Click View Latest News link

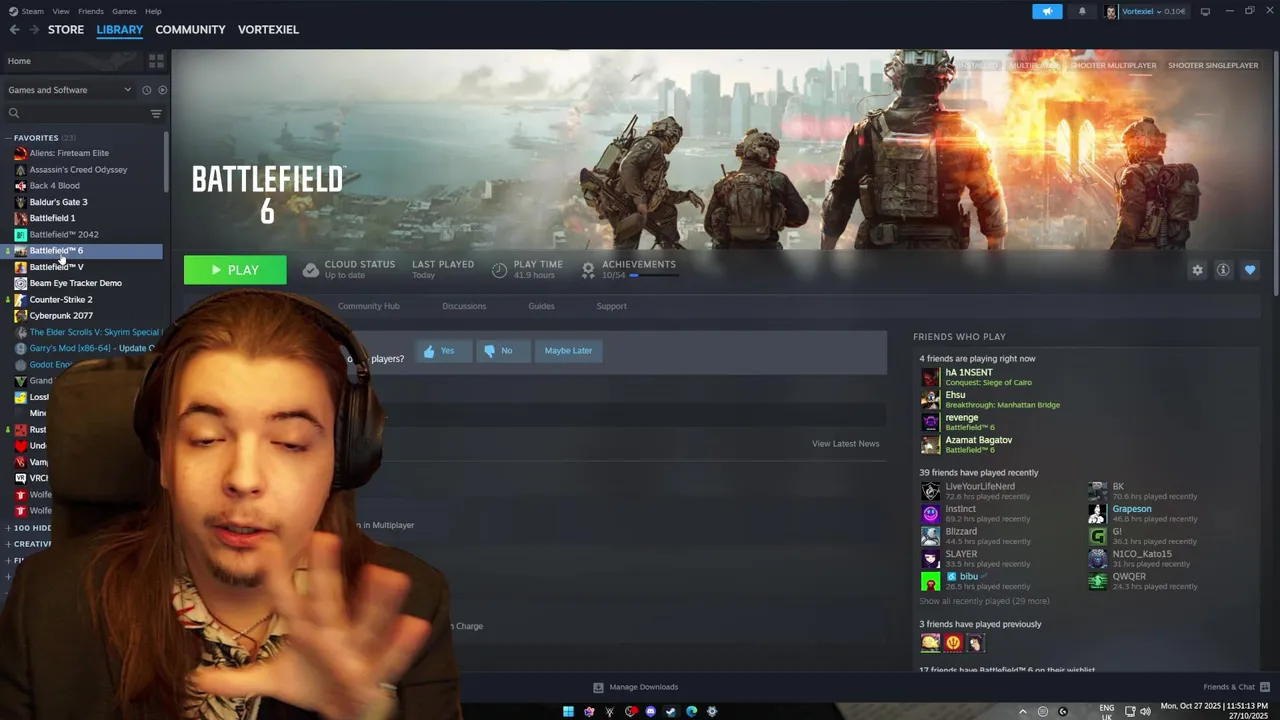846,444
